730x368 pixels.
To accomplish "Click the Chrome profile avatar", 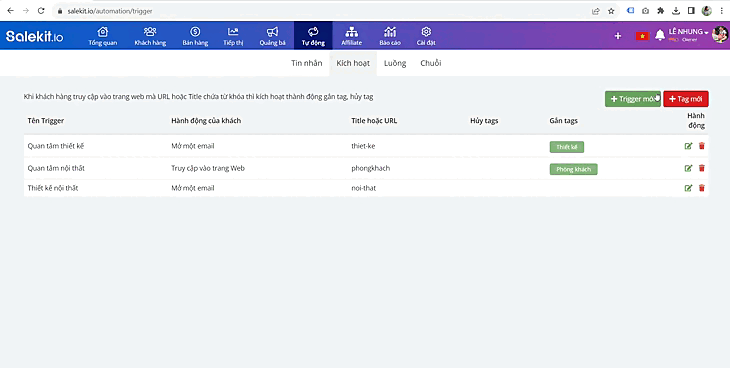I will pos(707,11).
